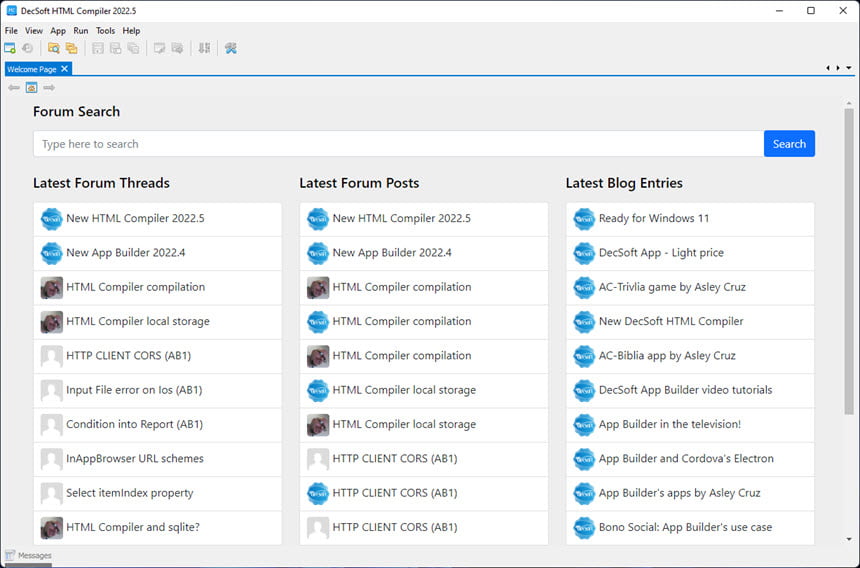Click the new app window toolbar icon
This screenshot has width=860, height=568.
10,48
